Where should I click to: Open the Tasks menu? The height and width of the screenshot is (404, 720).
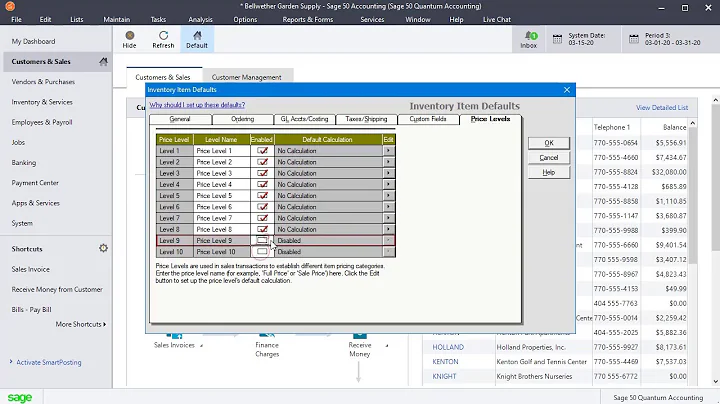tap(158, 19)
